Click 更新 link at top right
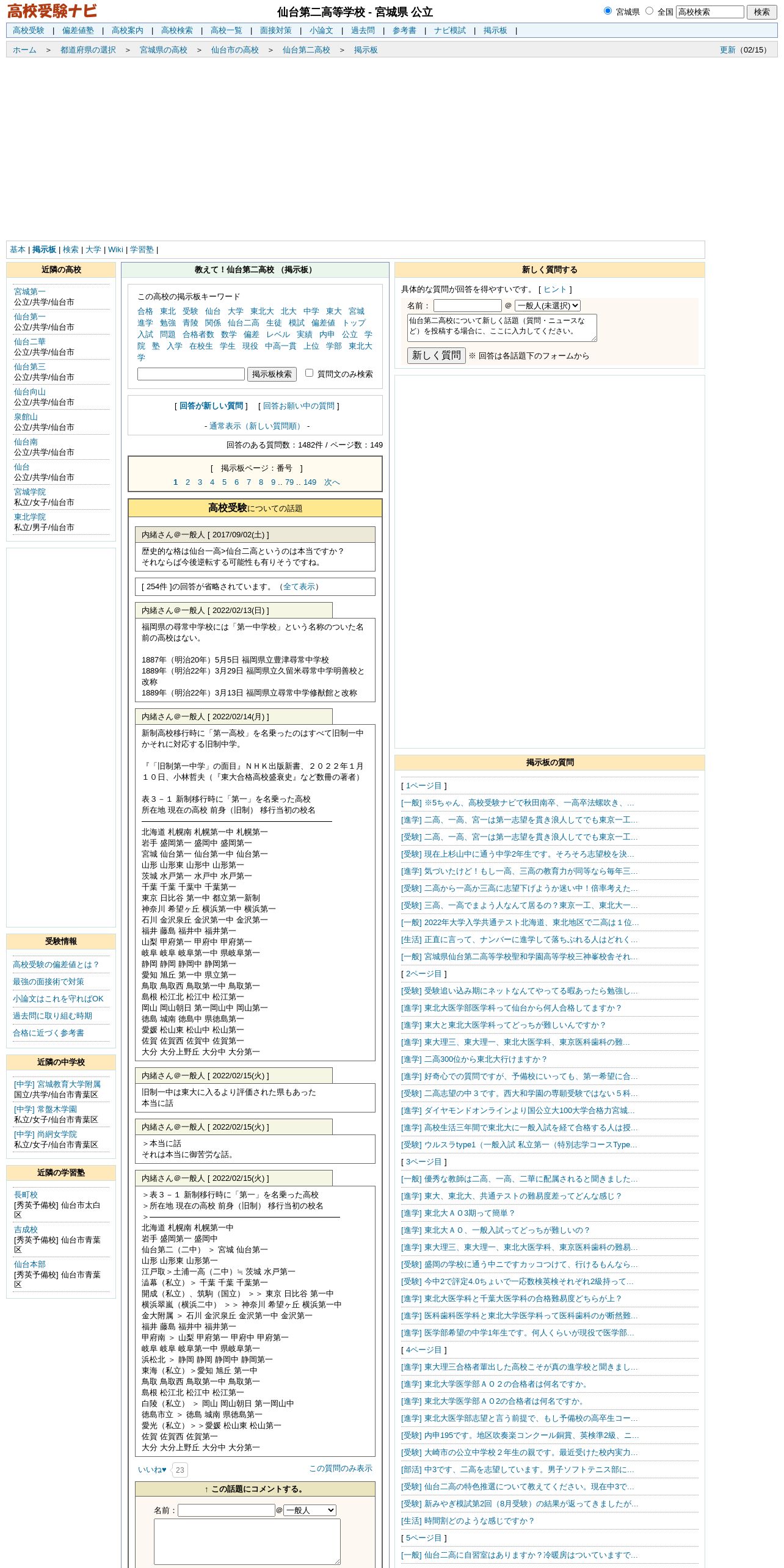This screenshot has height=1568, width=784. click(x=728, y=50)
